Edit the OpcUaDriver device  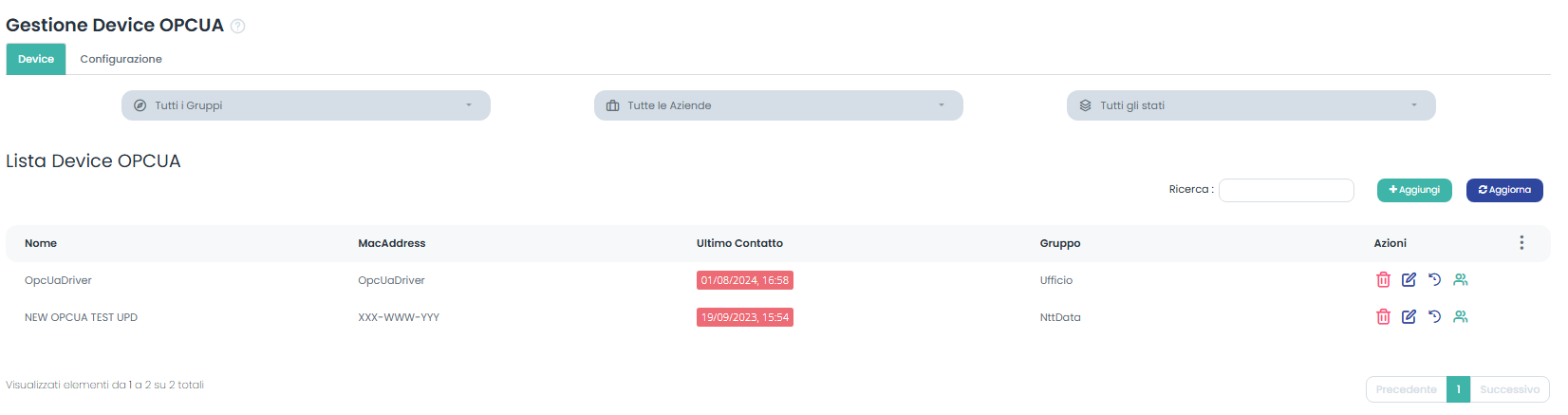coord(1409,280)
